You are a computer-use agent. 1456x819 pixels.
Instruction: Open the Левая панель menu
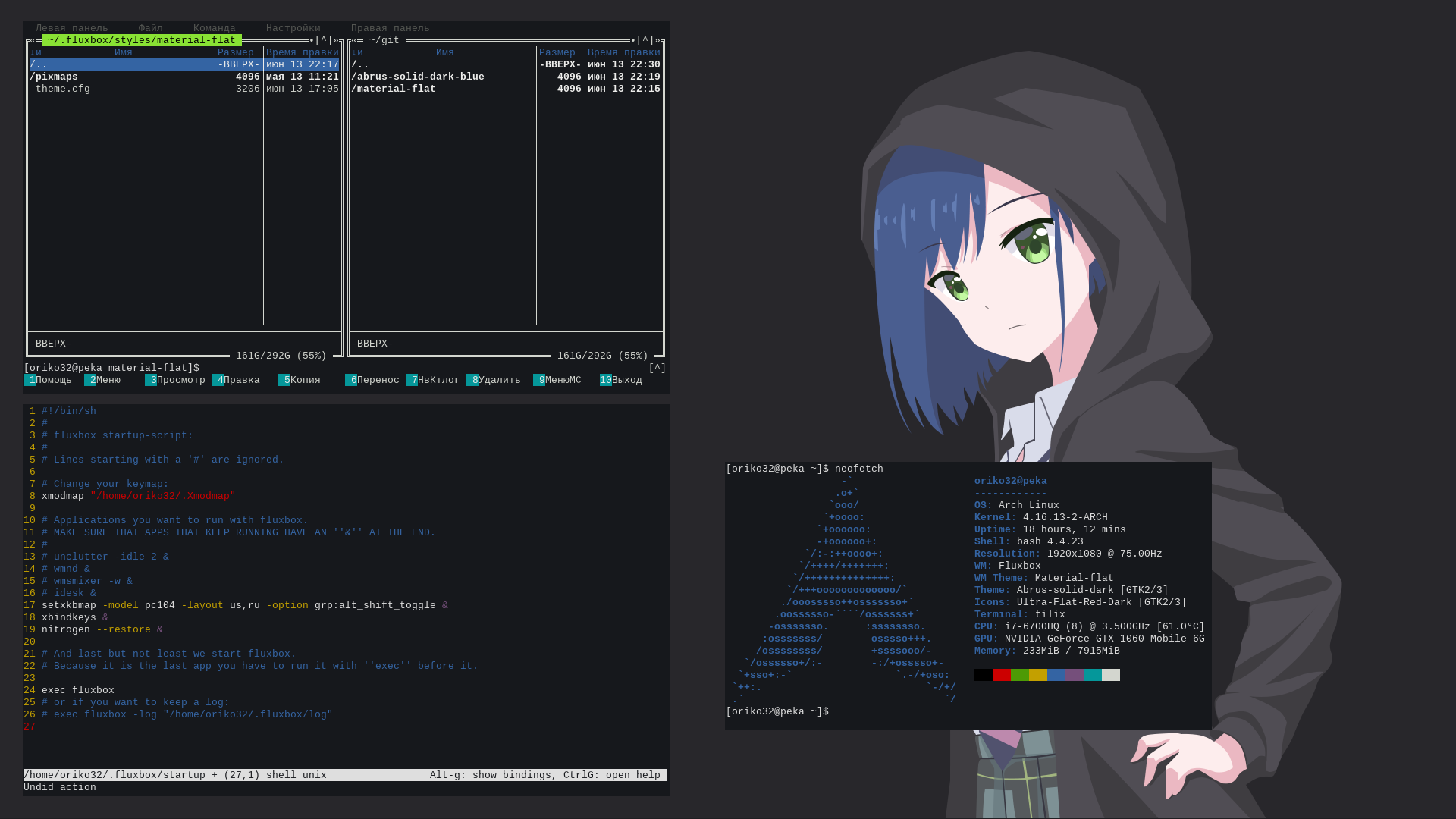tap(72, 28)
